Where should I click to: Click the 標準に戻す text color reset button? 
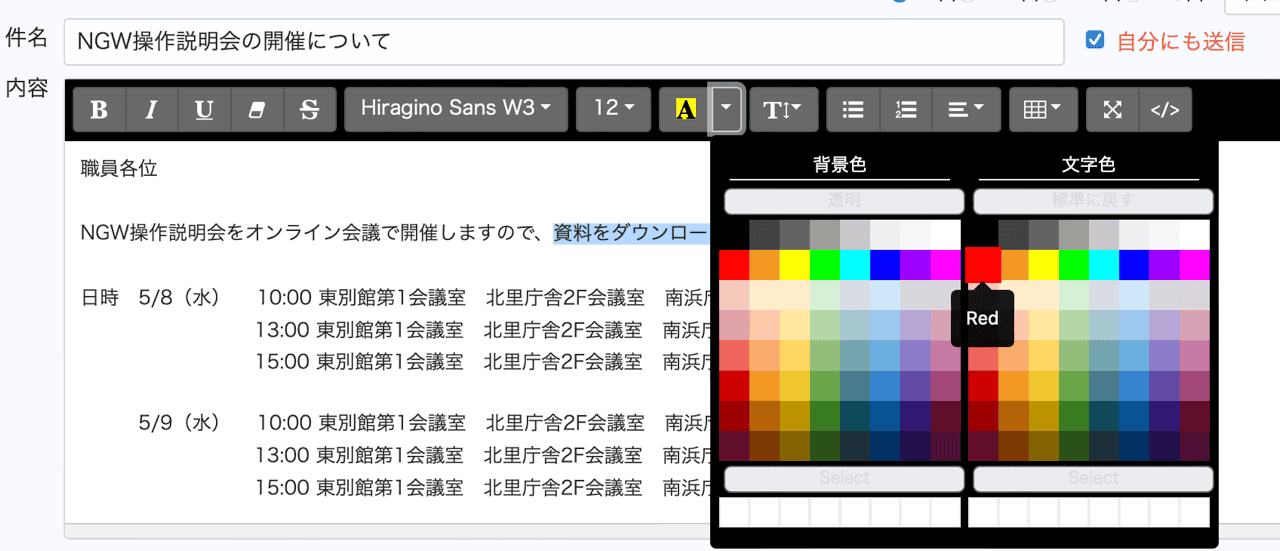coord(1093,201)
